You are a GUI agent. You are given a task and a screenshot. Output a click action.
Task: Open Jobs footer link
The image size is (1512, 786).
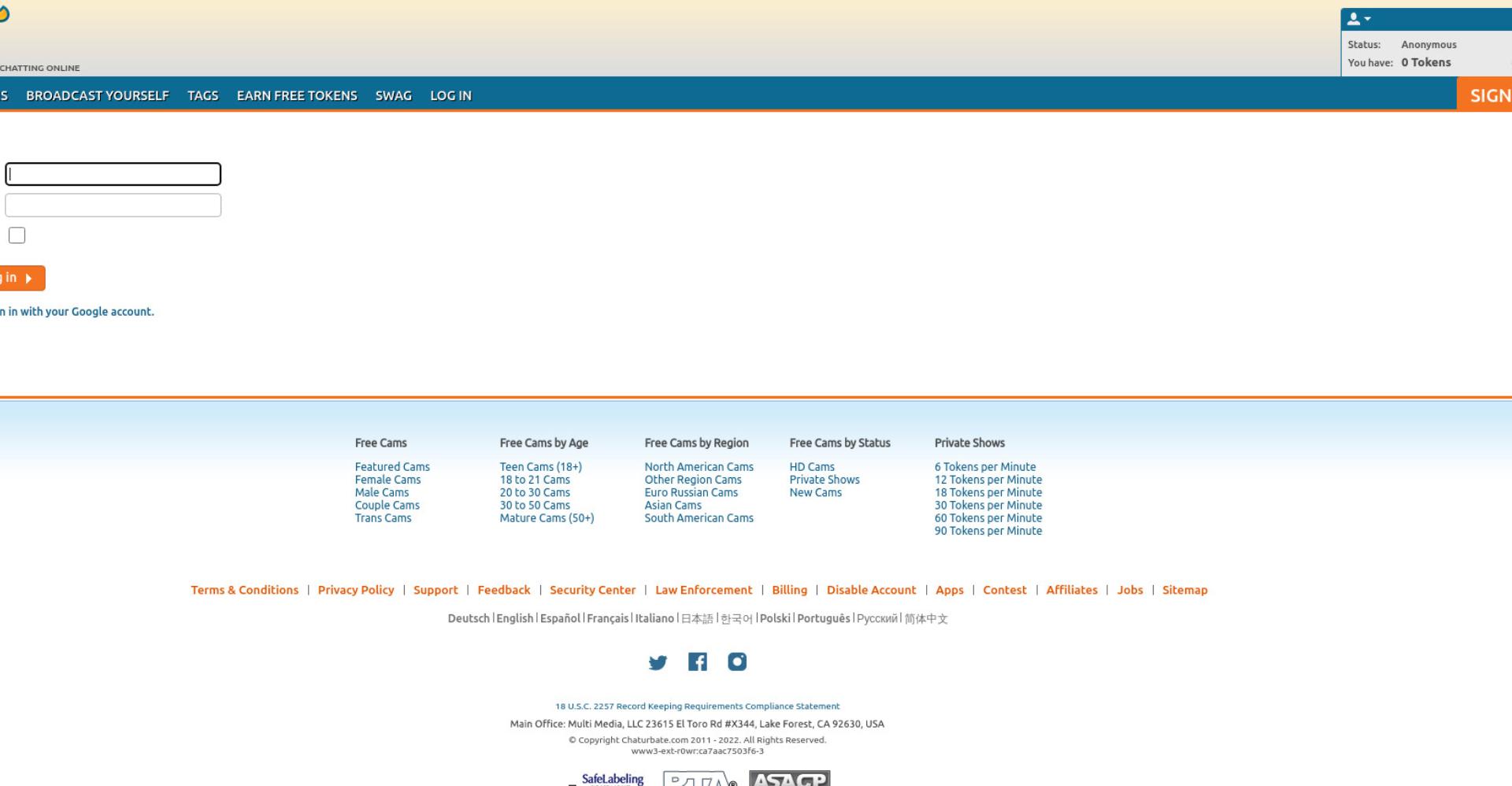click(1130, 590)
